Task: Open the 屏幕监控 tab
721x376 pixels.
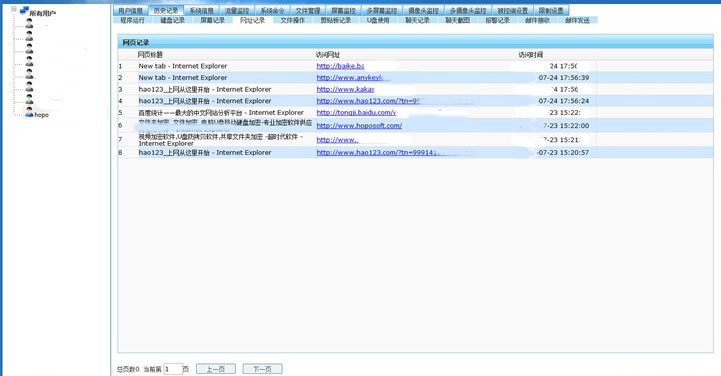Action: pyautogui.click(x=343, y=10)
